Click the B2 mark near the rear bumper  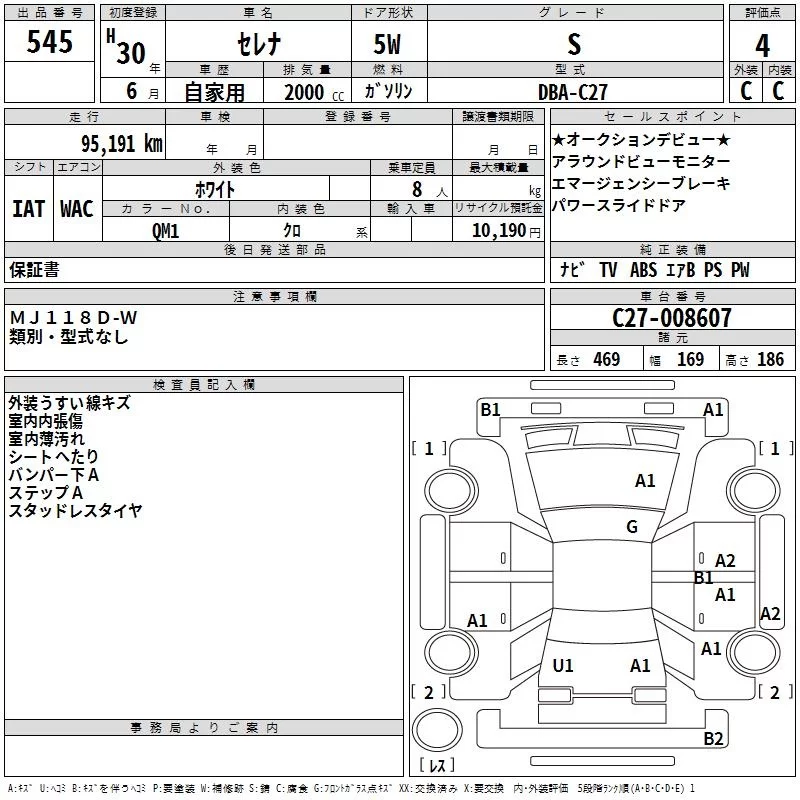tap(713, 739)
